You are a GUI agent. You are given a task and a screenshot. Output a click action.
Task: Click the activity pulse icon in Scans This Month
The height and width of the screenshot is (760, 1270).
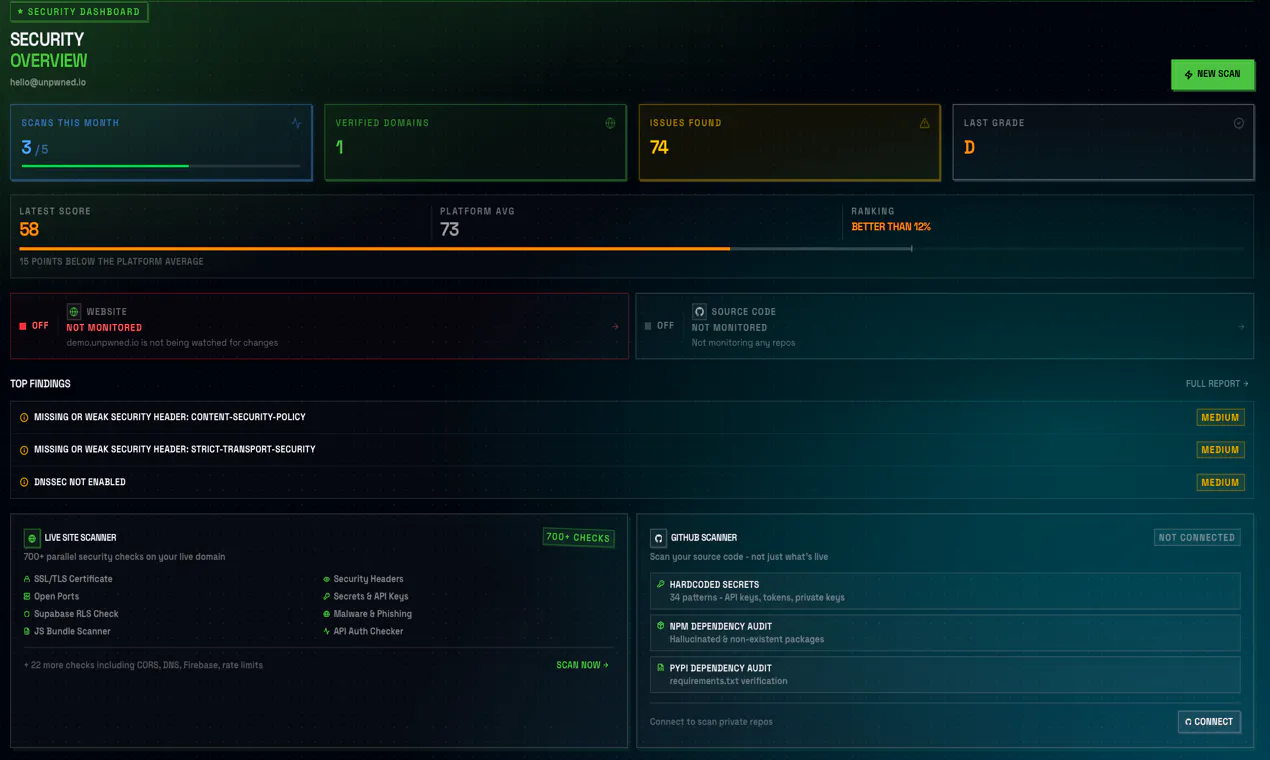pos(296,123)
